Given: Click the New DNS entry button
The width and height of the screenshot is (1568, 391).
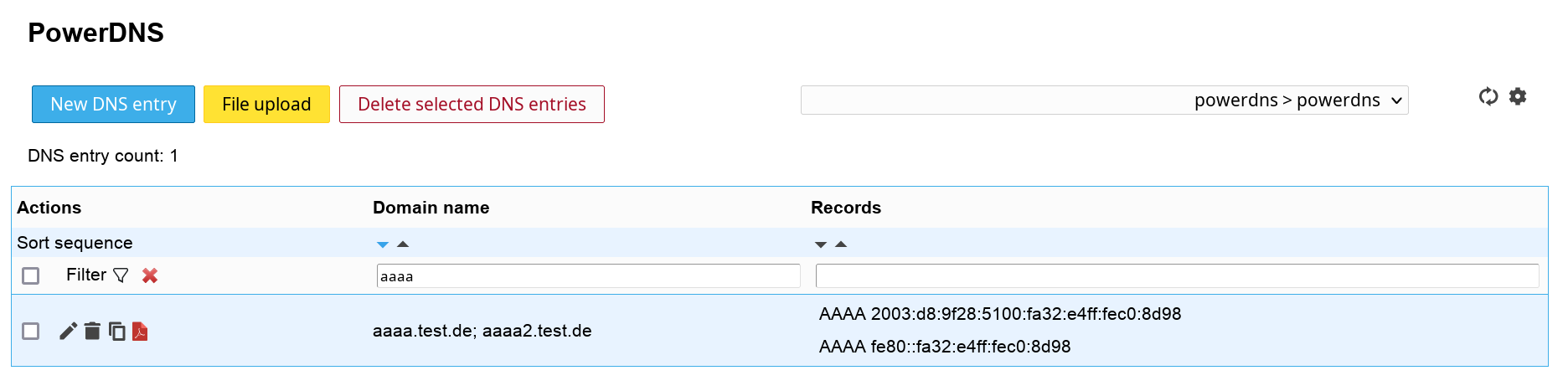Looking at the screenshot, I should [x=113, y=105].
